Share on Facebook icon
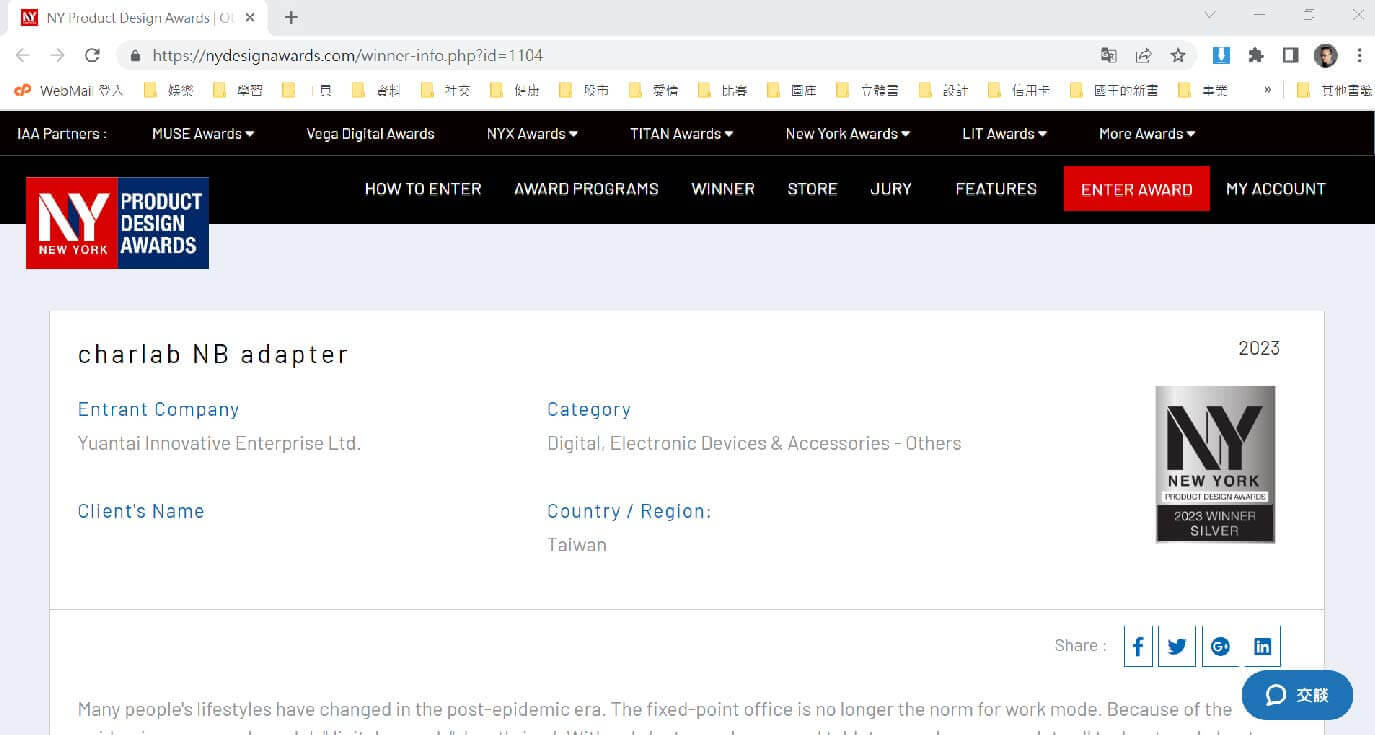 (1138, 647)
